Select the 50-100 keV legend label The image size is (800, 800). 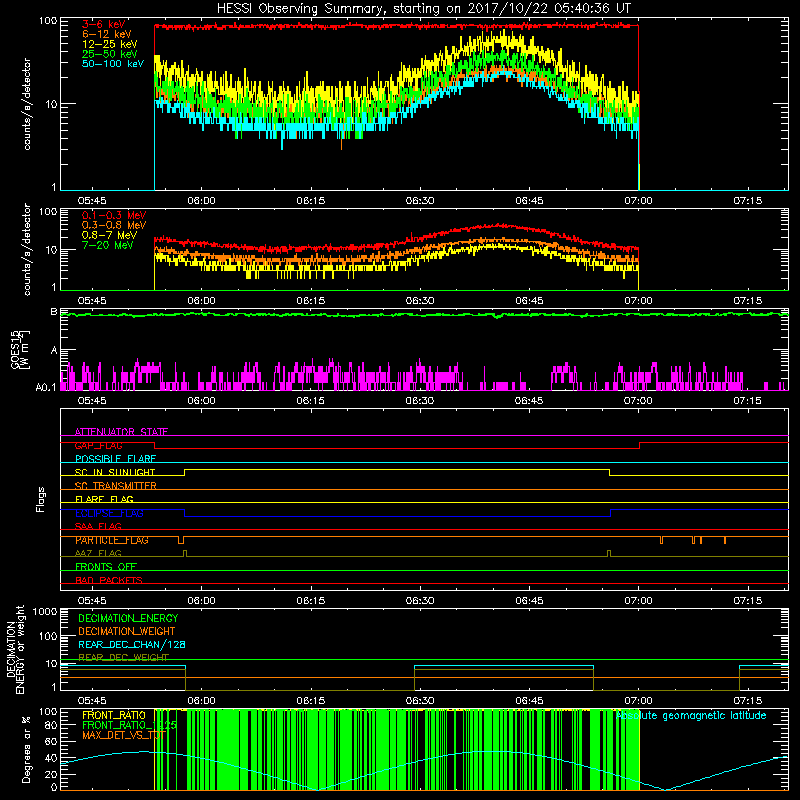(x=113, y=64)
